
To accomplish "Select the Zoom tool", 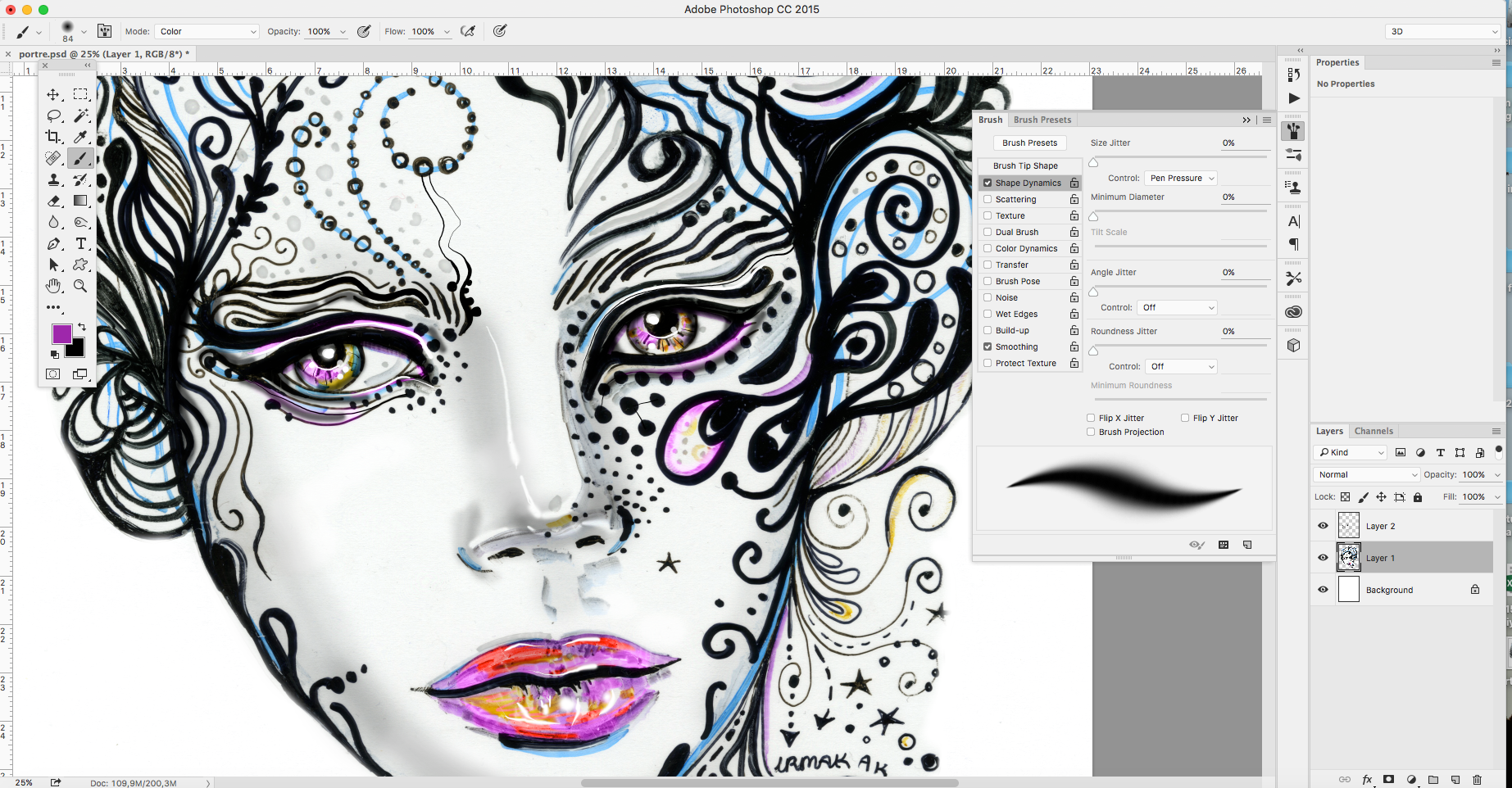I will click(x=80, y=286).
